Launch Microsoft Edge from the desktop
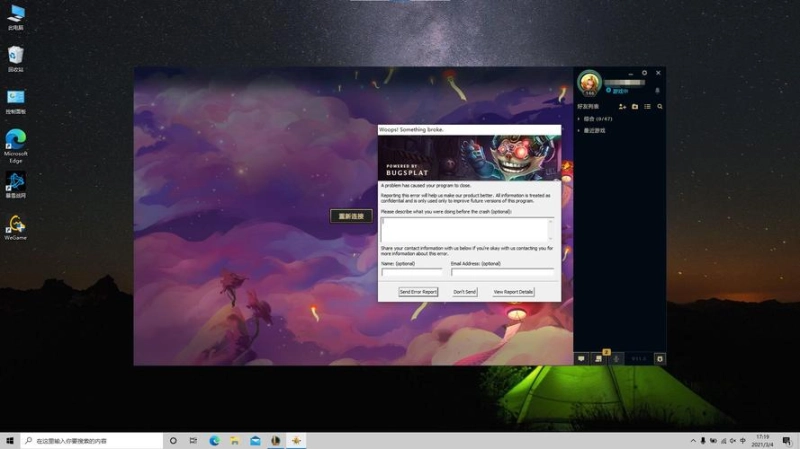Viewport: 800px width, 449px height. point(16,146)
